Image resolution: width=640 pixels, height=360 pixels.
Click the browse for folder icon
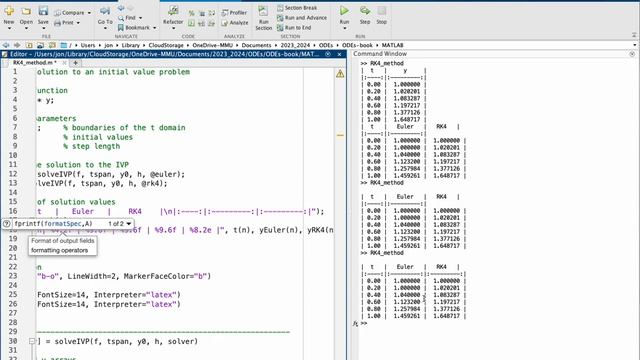(40, 45)
